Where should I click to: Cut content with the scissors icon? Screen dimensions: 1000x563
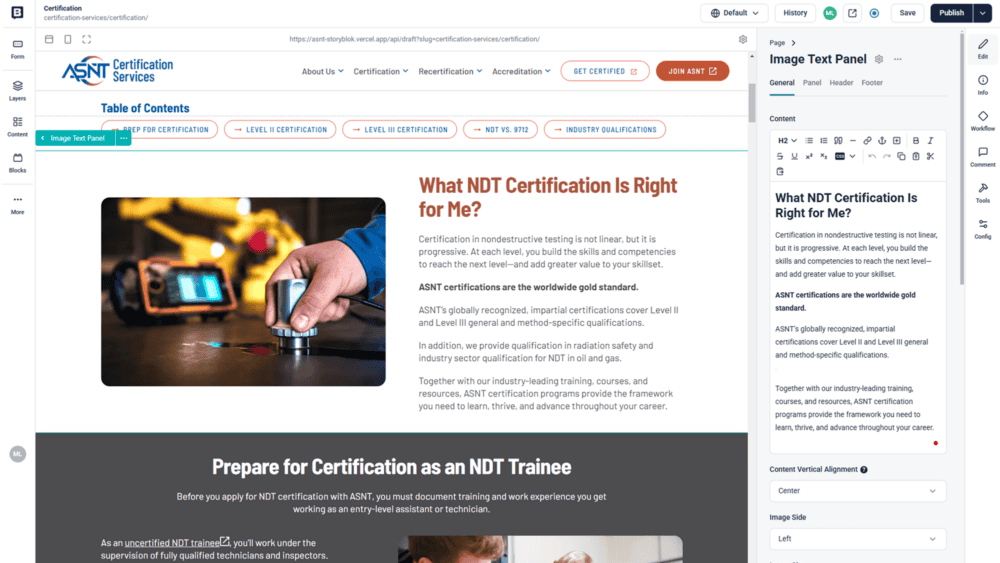click(x=930, y=156)
